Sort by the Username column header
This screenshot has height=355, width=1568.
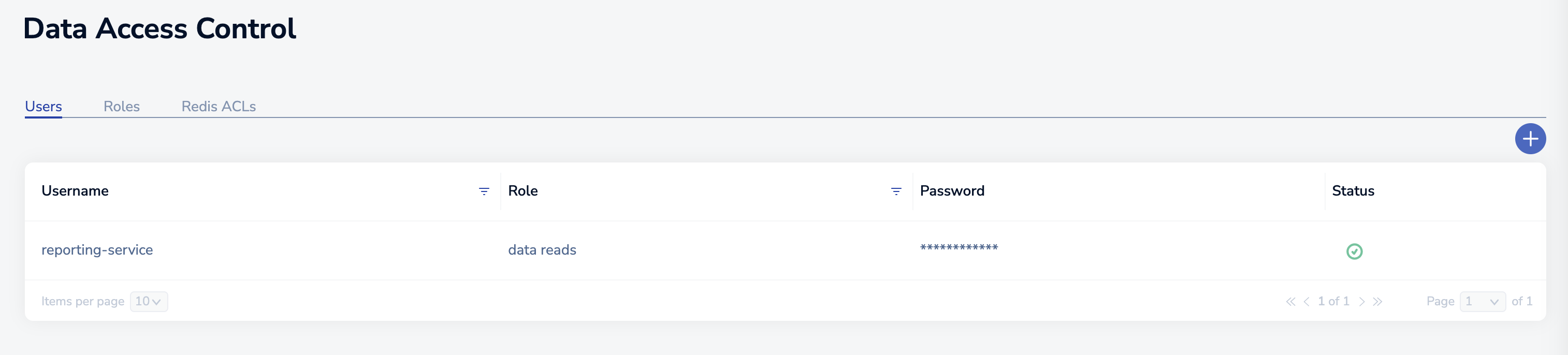tap(75, 190)
